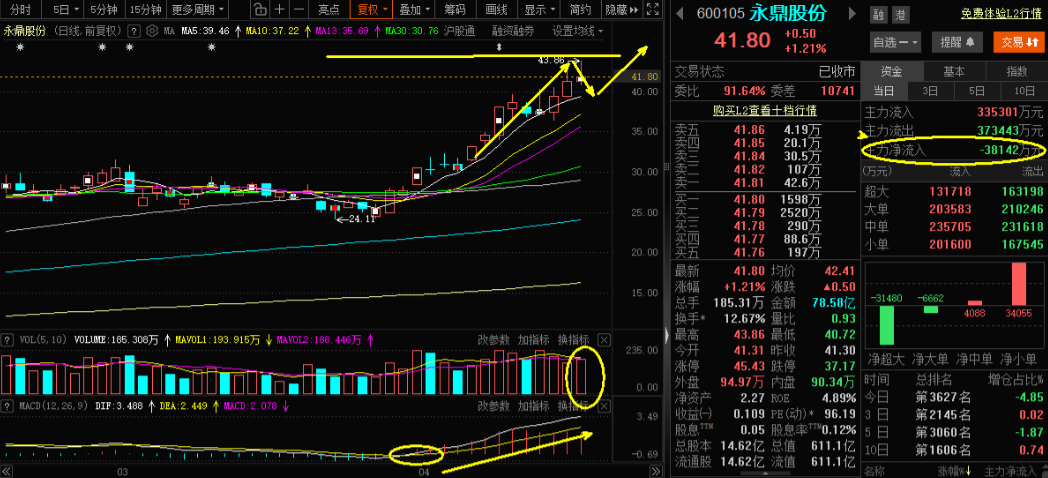Image resolution: width=1048 pixels, height=478 pixels.
Task: Close the VOL indicator panel
Action: click(603, 340)
